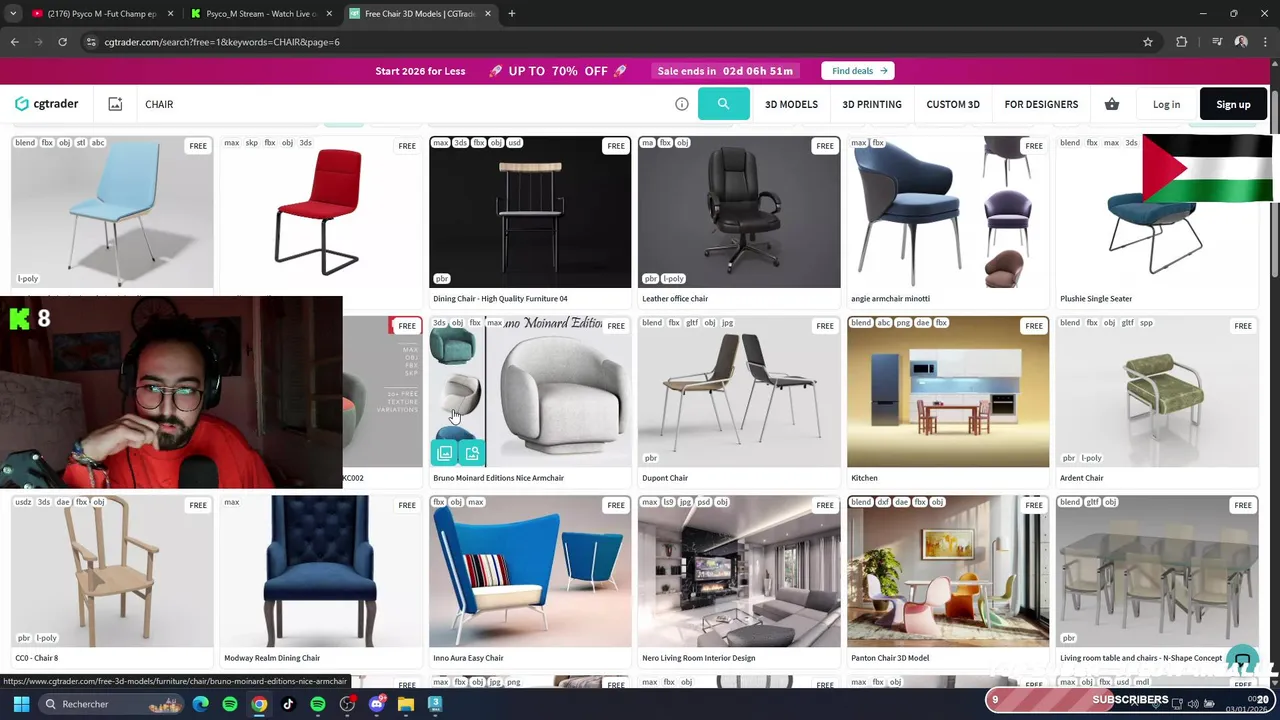
Task: Open 3ds Max from the taskbar
Action: [435, 704]
